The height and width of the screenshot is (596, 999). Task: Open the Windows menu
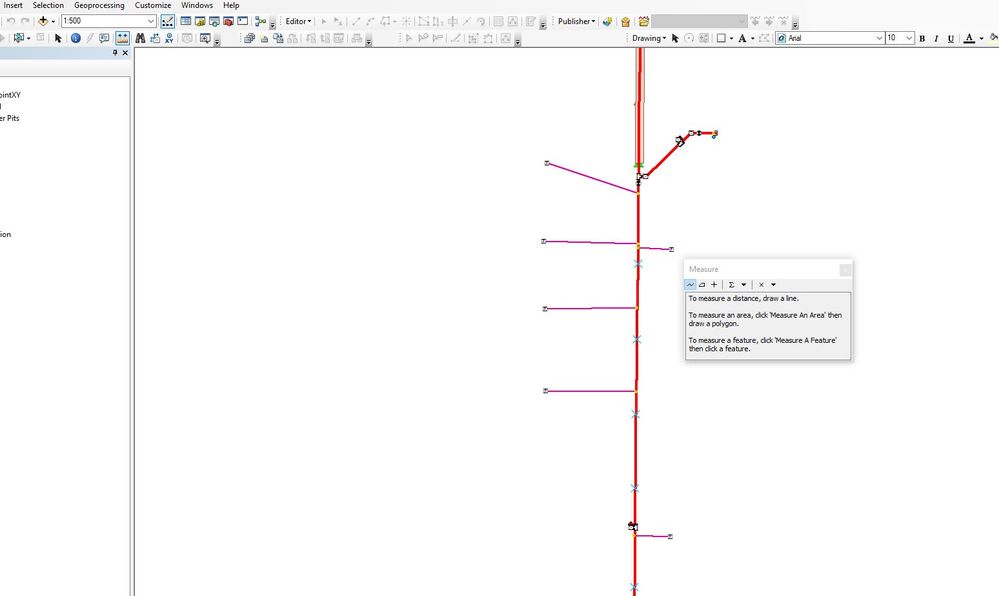pyautogui.click(x=197, y=5)
